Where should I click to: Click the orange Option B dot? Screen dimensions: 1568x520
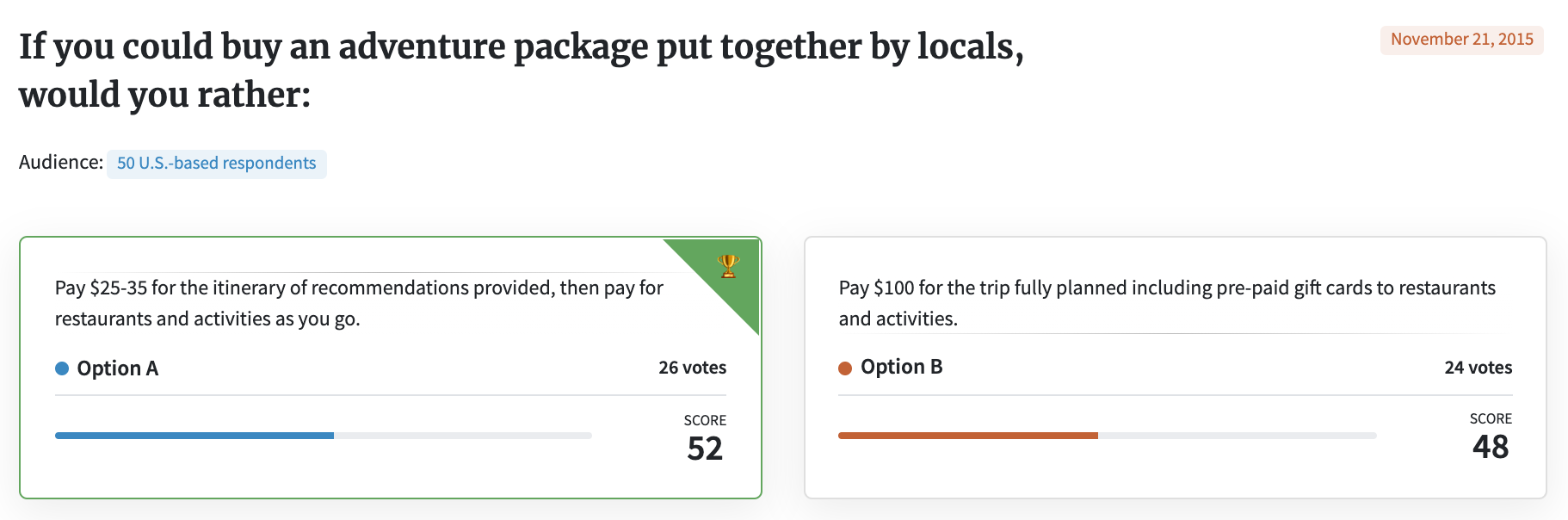(845, 368)
